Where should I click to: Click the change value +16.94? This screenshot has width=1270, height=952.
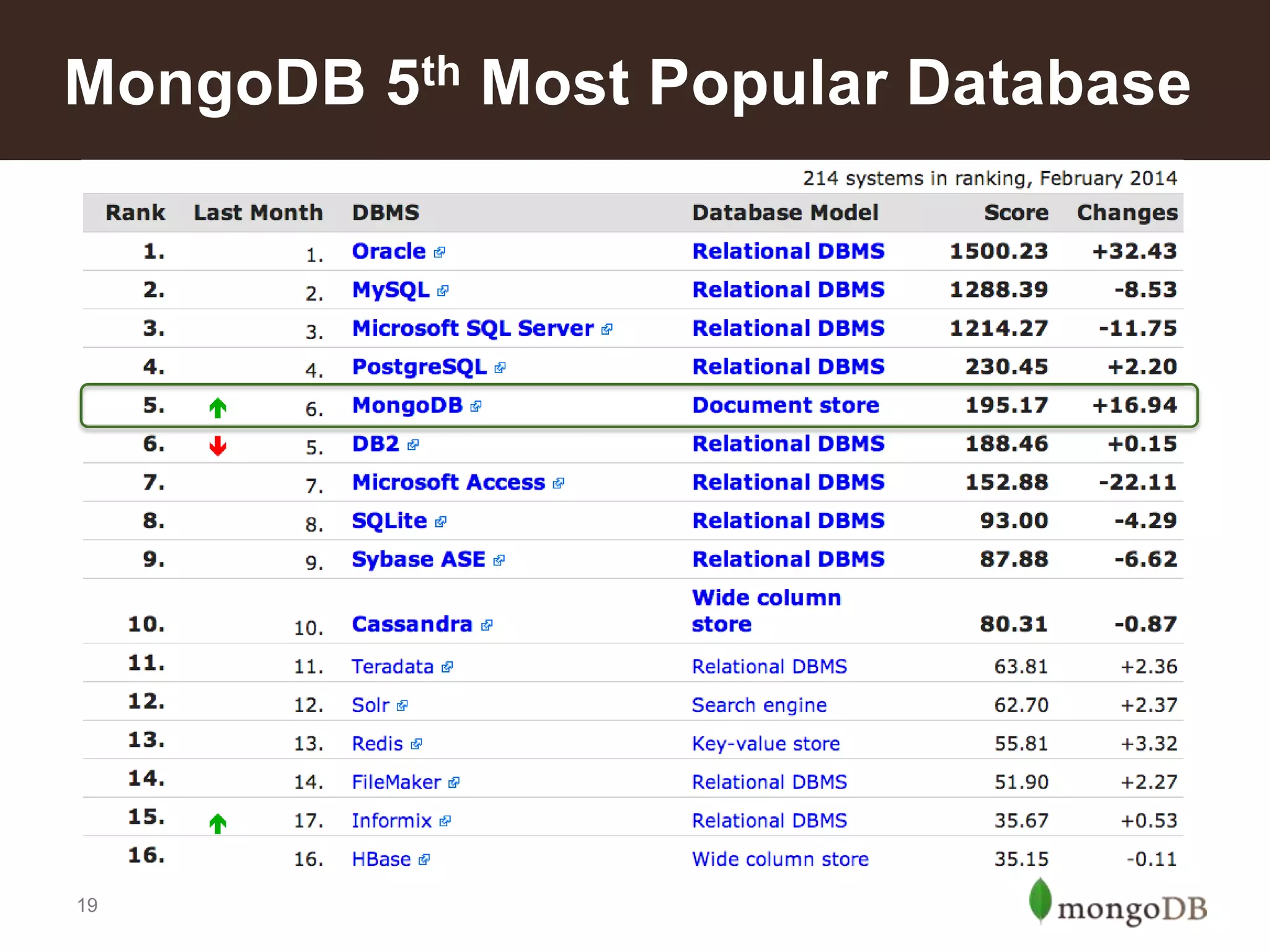click(1135, 405)
